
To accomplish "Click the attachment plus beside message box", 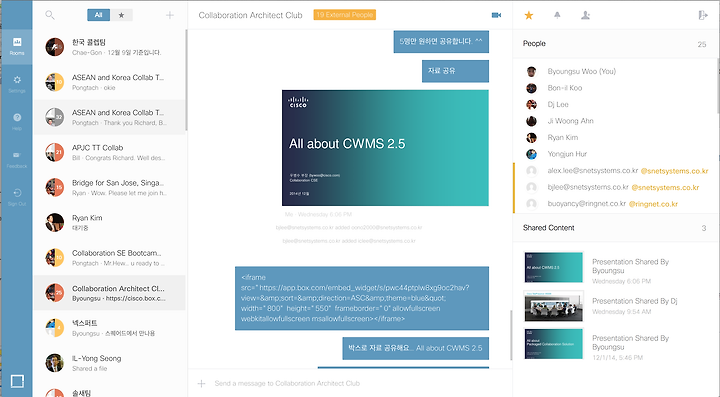I will (201, 383).
